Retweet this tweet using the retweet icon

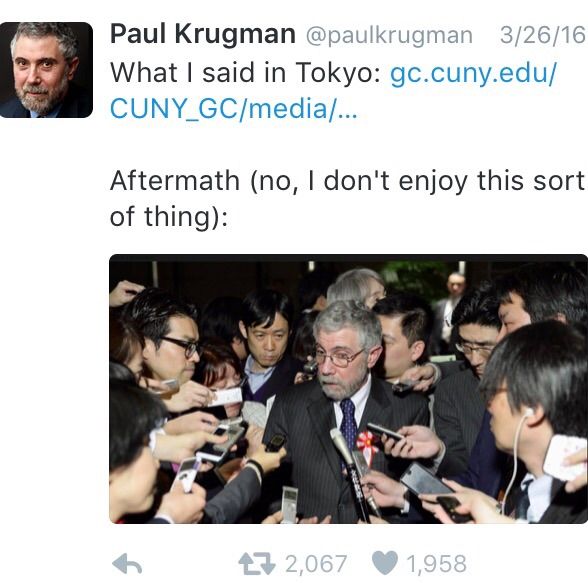[x=257, y=564]
